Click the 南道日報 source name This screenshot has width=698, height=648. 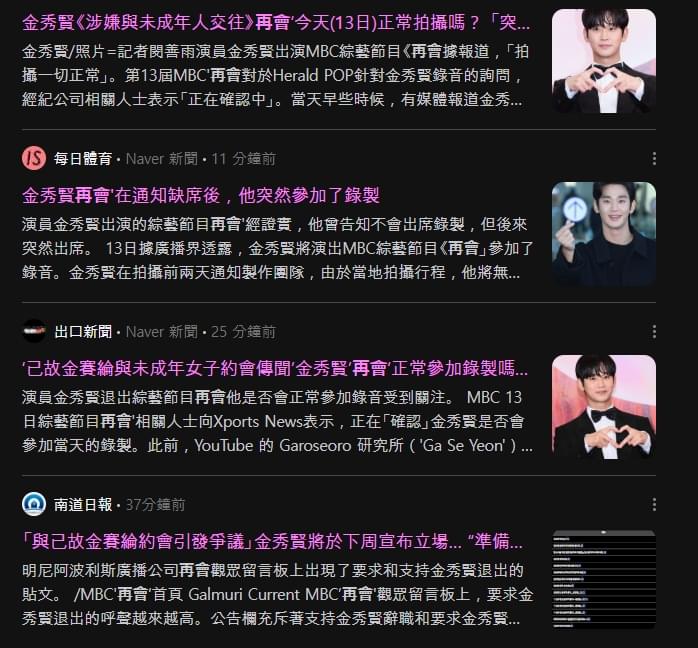[83, 505]
